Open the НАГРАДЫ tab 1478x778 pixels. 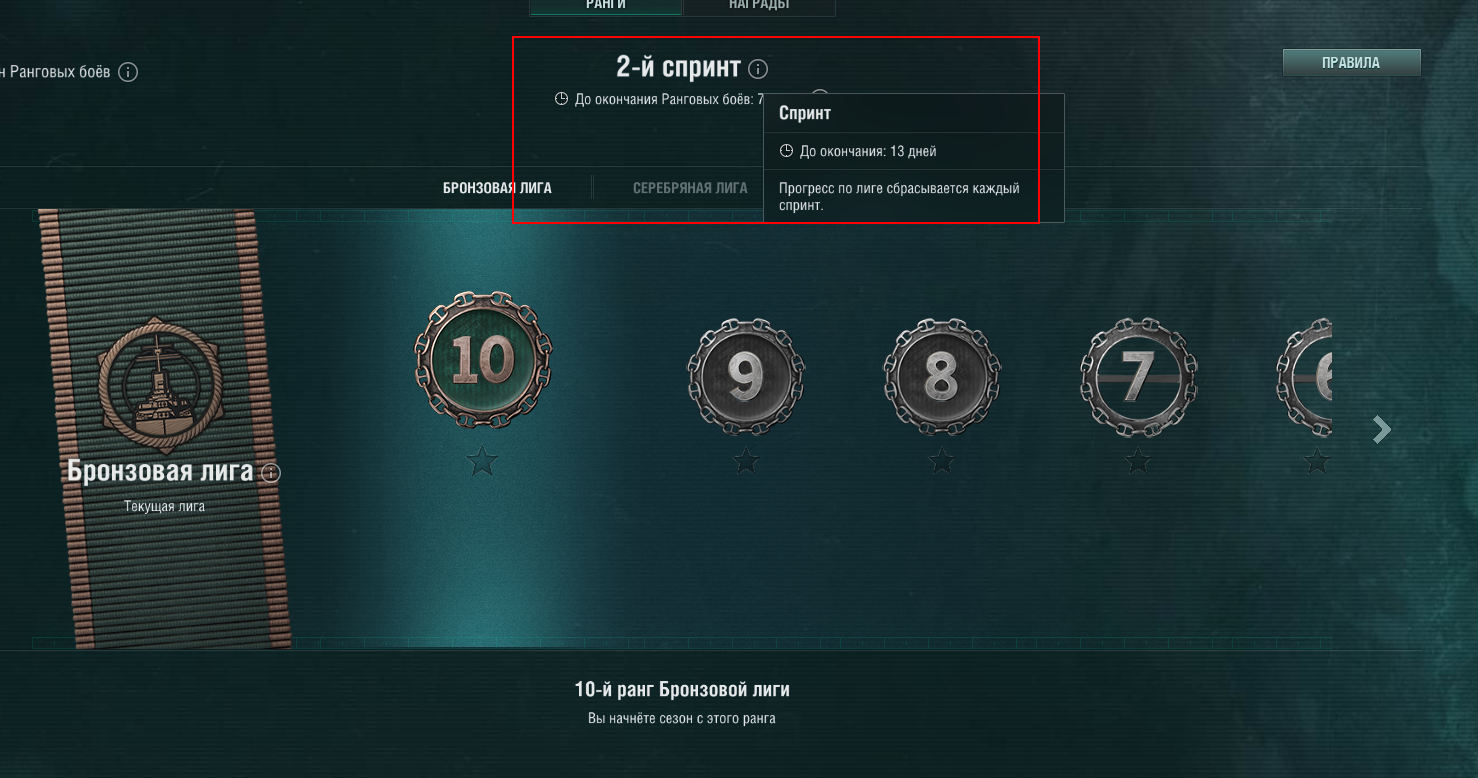(x=759, y=6)
